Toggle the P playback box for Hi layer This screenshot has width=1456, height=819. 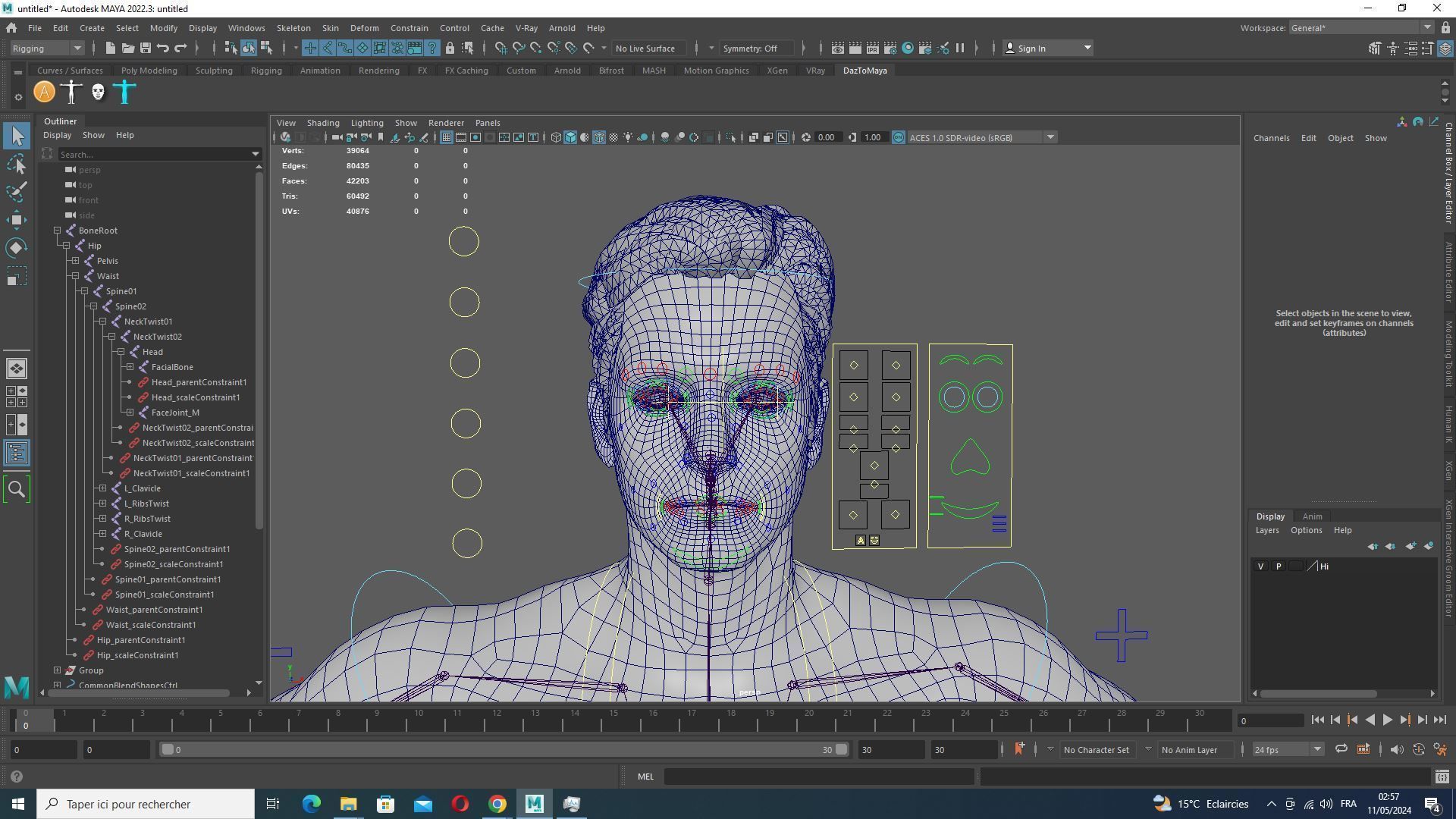tap(1279, 566)
